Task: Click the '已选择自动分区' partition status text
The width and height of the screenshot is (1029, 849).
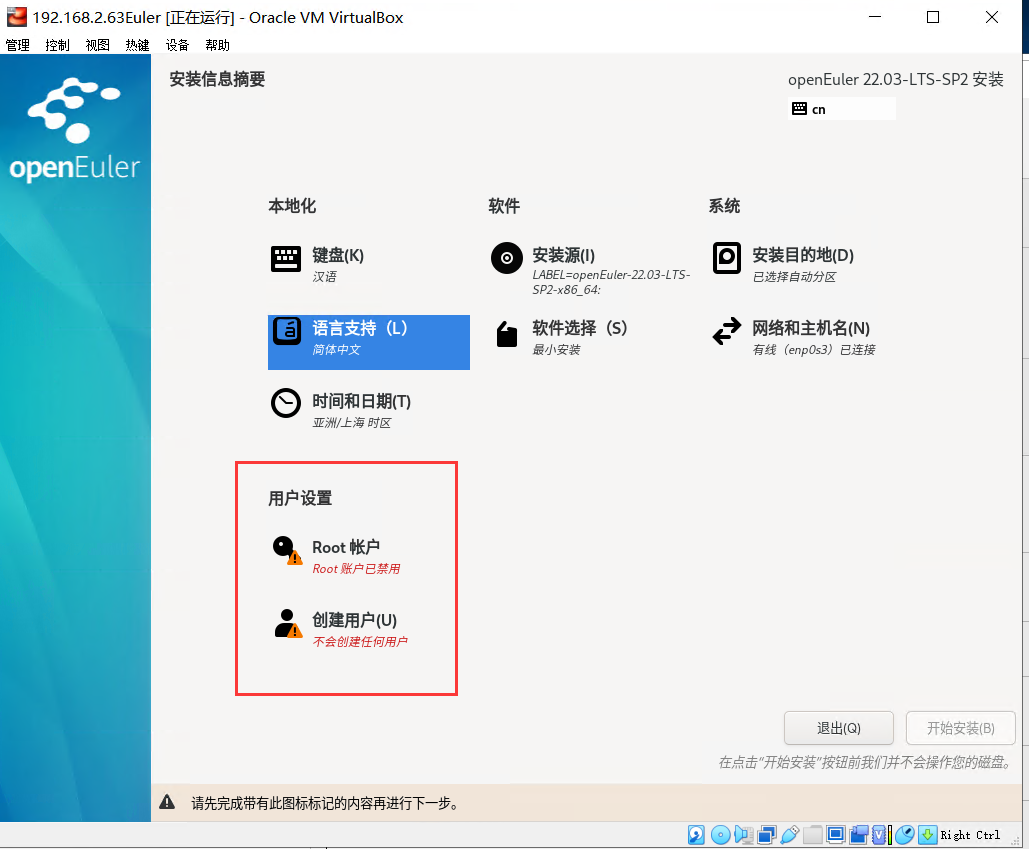Action: click(x=794, y=277)
